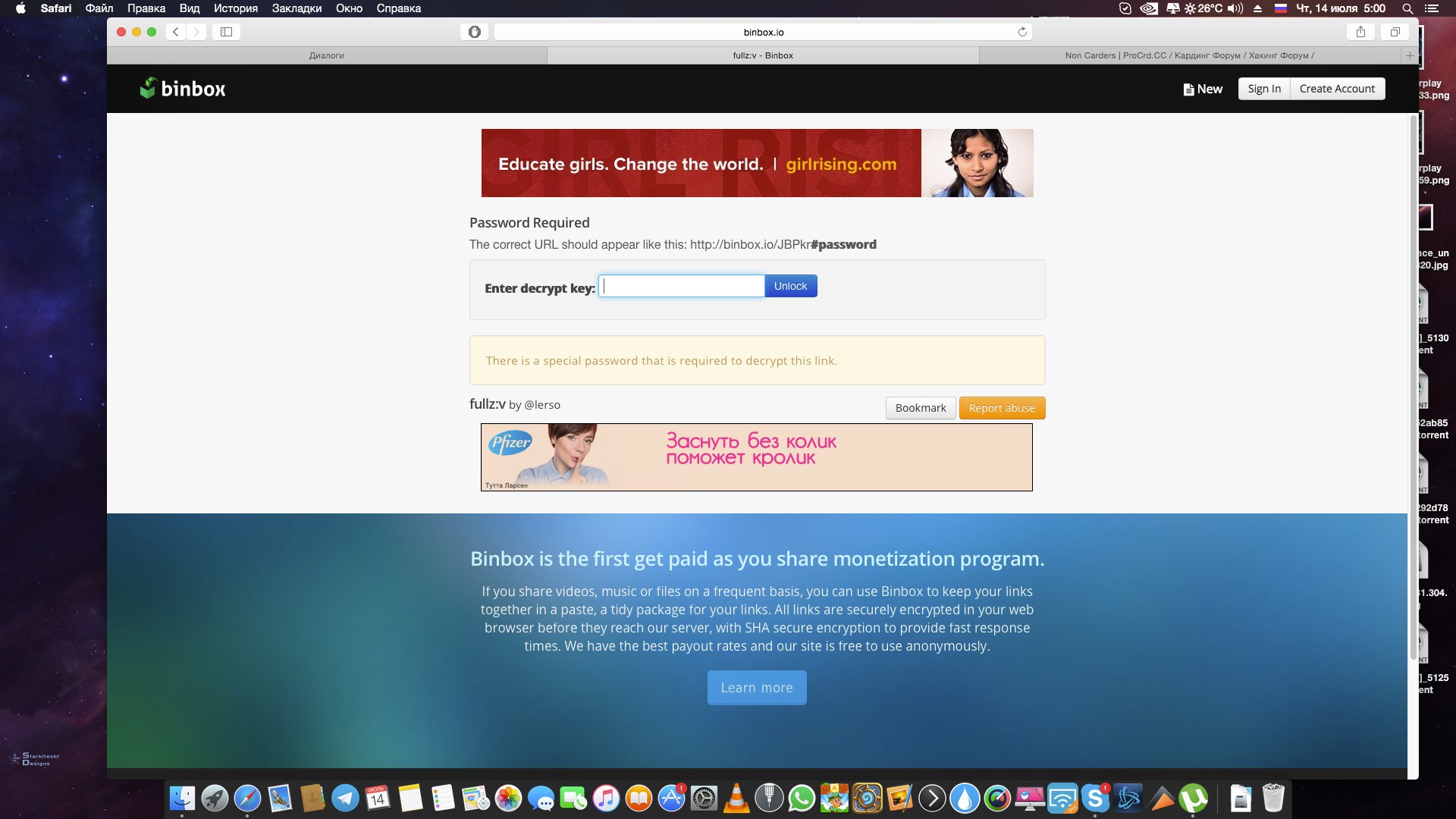Click the Bookmark button
The height and width of the screenshot is (819, 1456).
[921, 408]
